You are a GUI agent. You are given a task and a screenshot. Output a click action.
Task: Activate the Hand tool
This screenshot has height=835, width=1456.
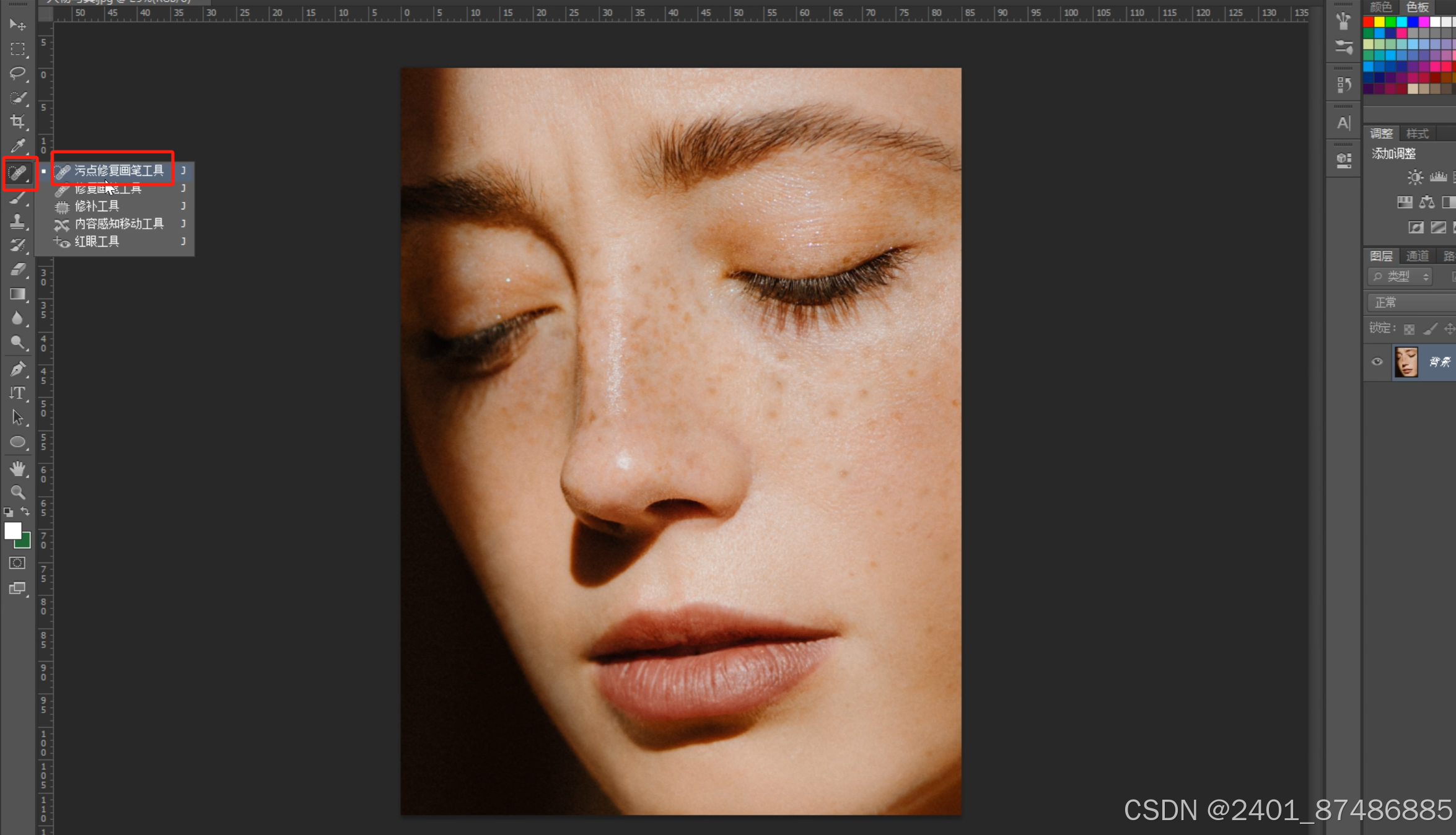[17, 468]
